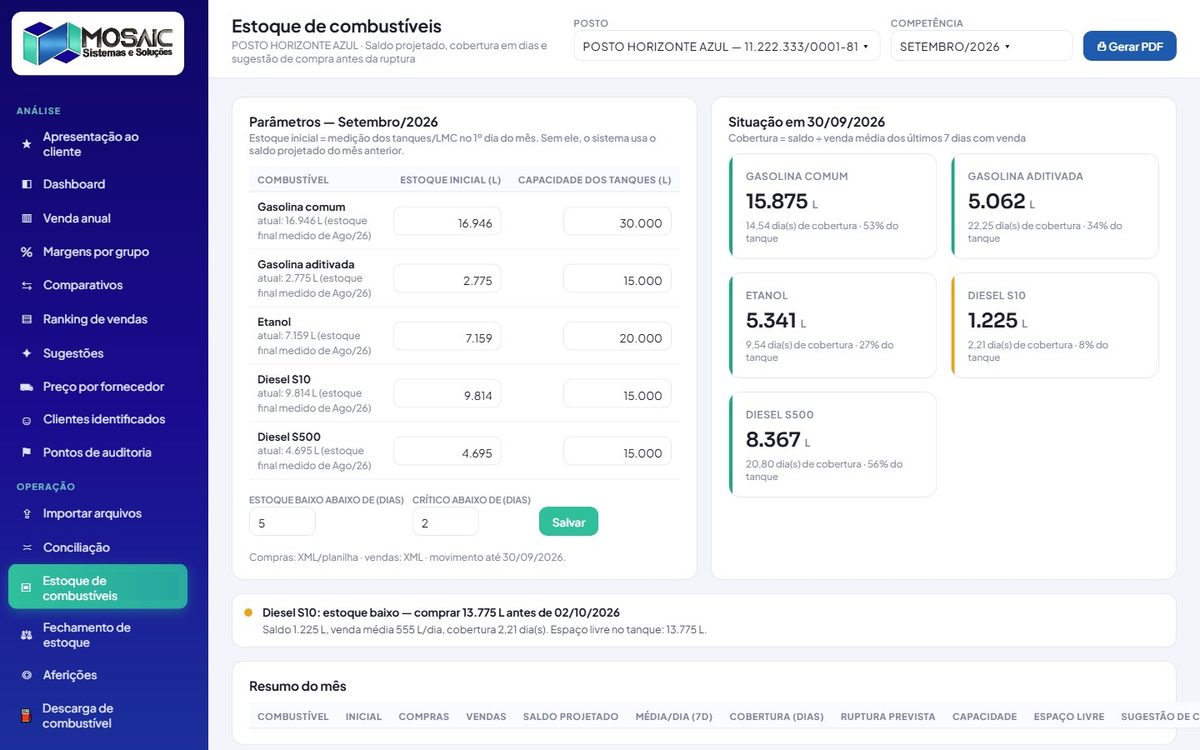This screenshot has height=750, width=1200.
Task: Select the Gasolina Aditivada situation card
Action: coord(1054,206)
